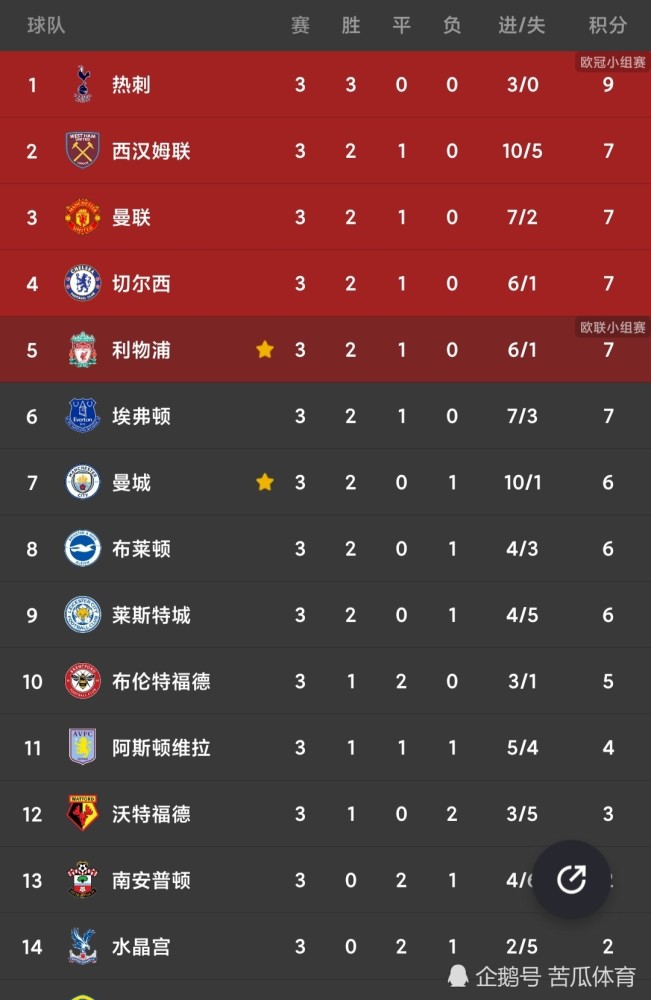Select the Chelsea (切尔西) badge icon

coord(83,283)
